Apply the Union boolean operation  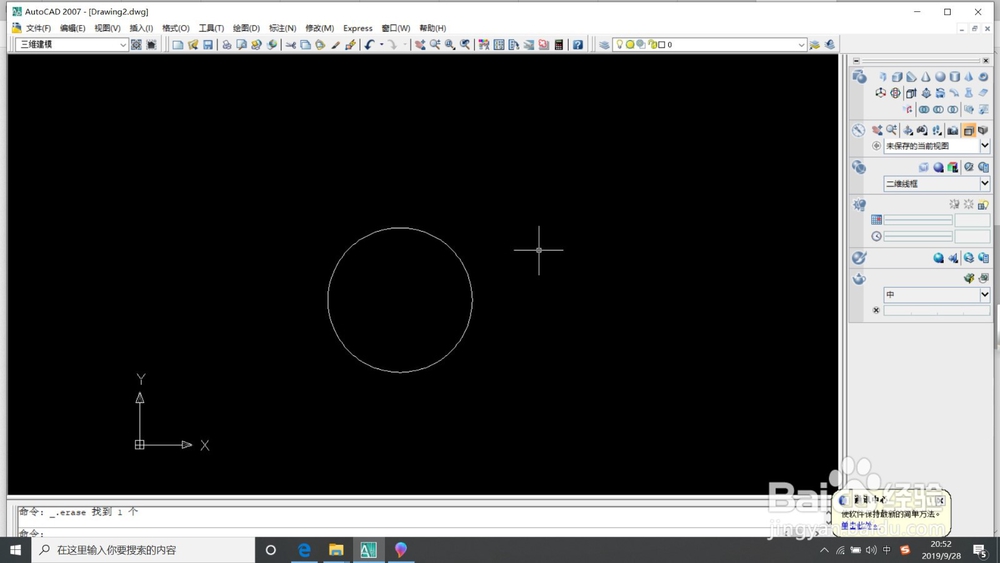924,109
